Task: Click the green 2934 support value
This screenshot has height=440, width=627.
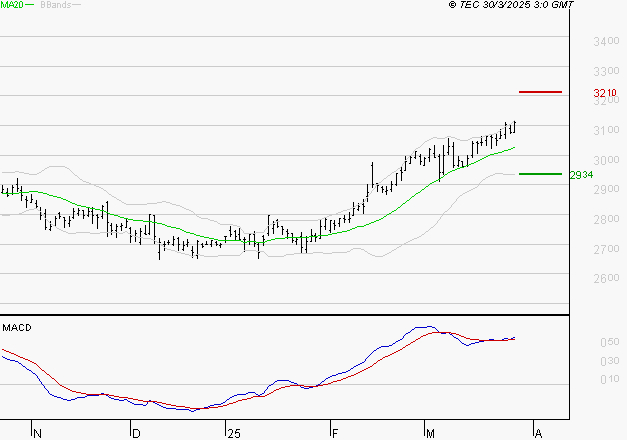Action: coord(581,175)
